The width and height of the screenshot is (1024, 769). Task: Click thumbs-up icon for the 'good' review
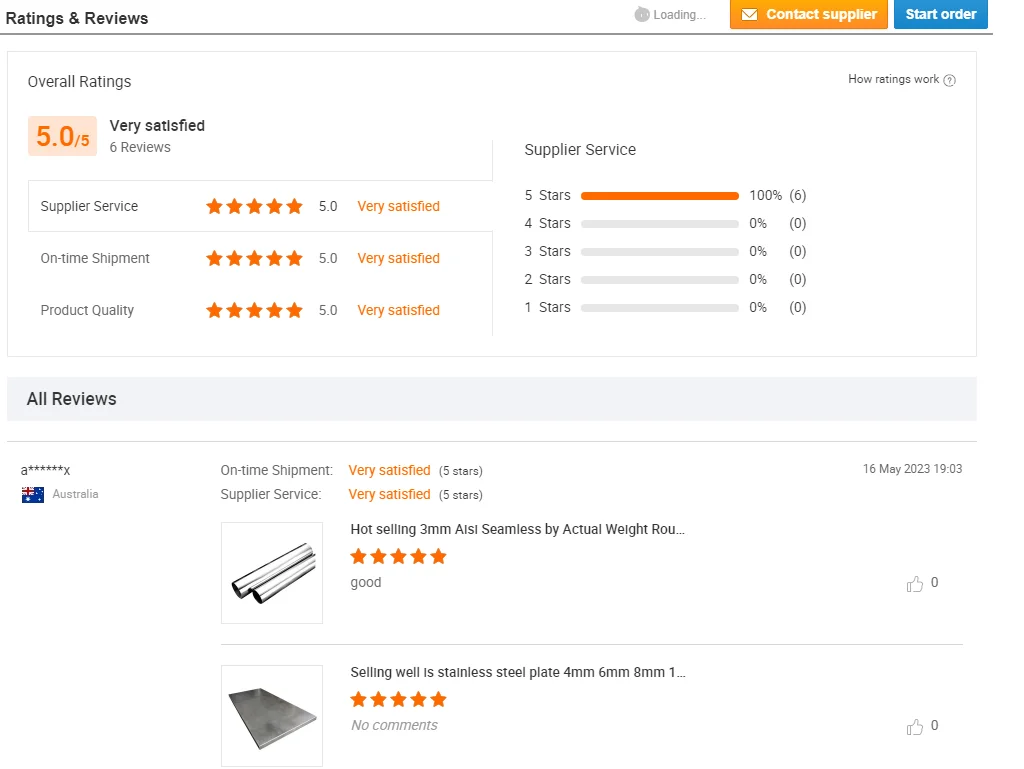914,584
